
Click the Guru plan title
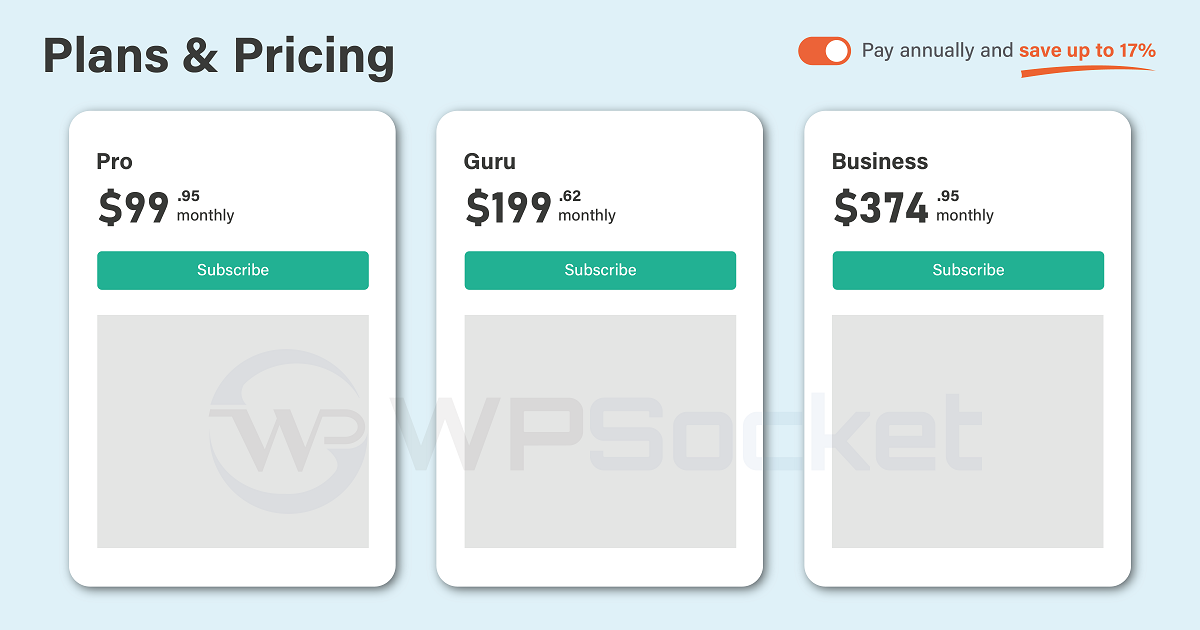[x=490, y=162]
